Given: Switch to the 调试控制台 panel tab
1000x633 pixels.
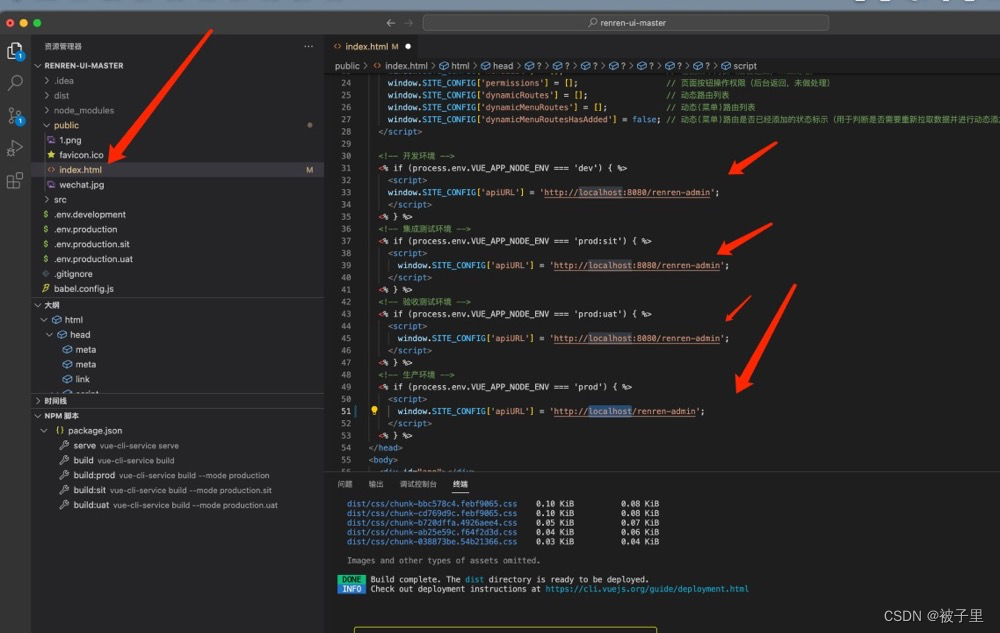Looking at the screenshot, I should click(418, 484).
